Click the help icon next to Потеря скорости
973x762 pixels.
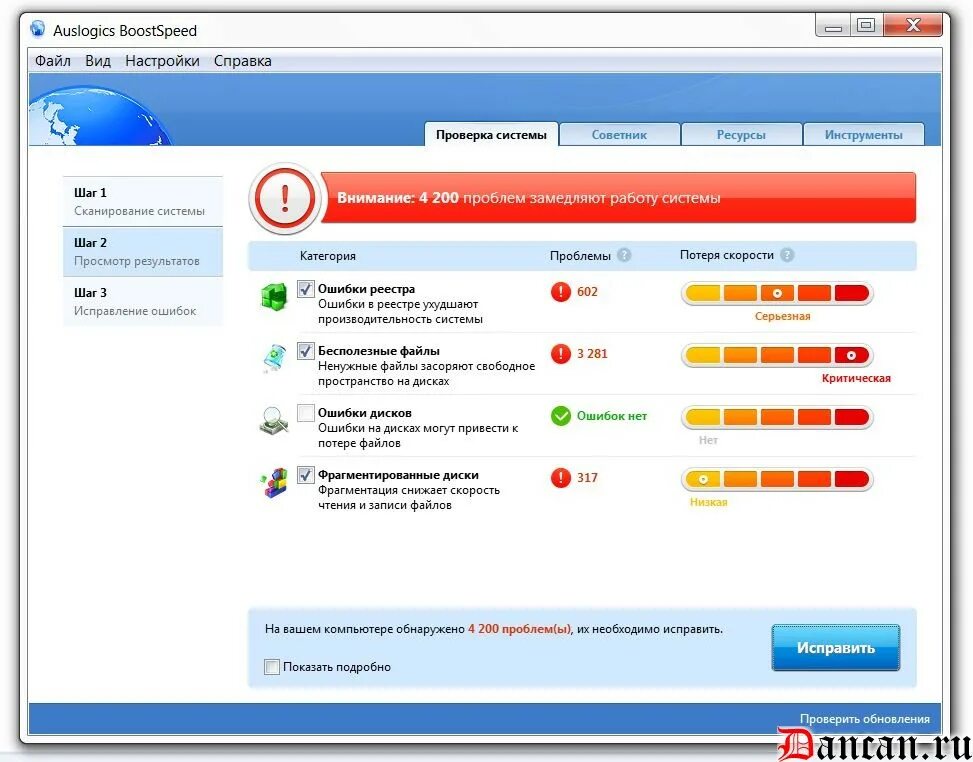click(787, 255)
